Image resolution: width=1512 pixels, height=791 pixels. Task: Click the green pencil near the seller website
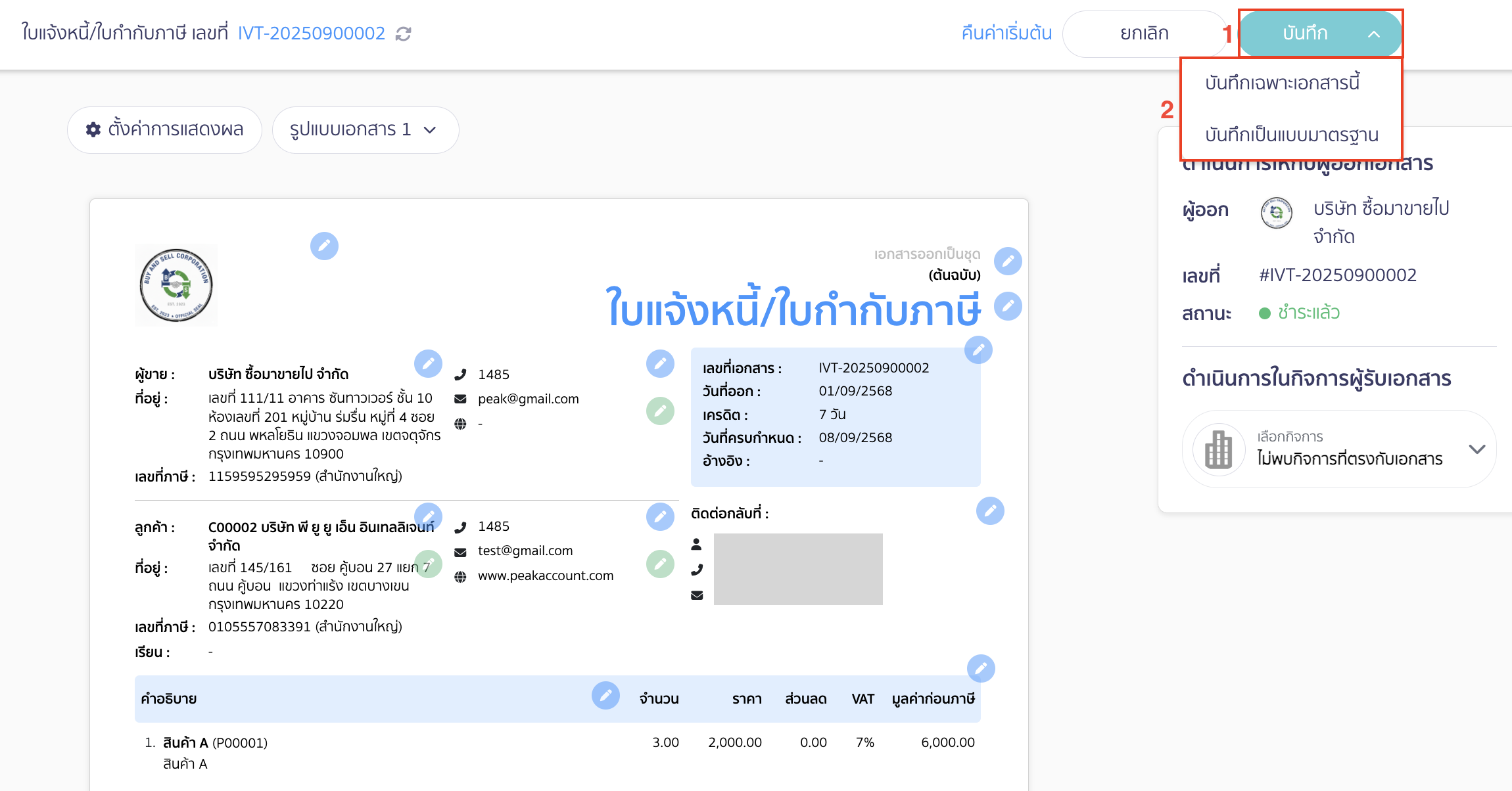coord(661,411)
